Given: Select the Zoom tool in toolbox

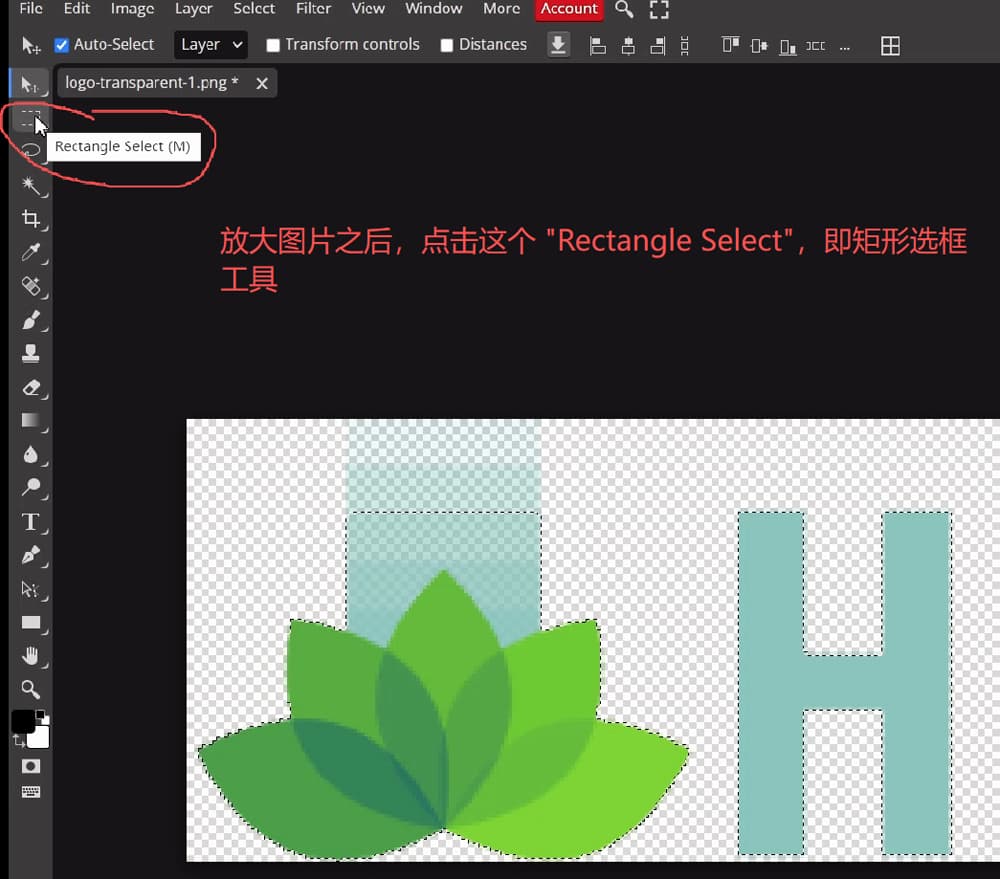Looking at the screenshot, I should click(30, 690).
